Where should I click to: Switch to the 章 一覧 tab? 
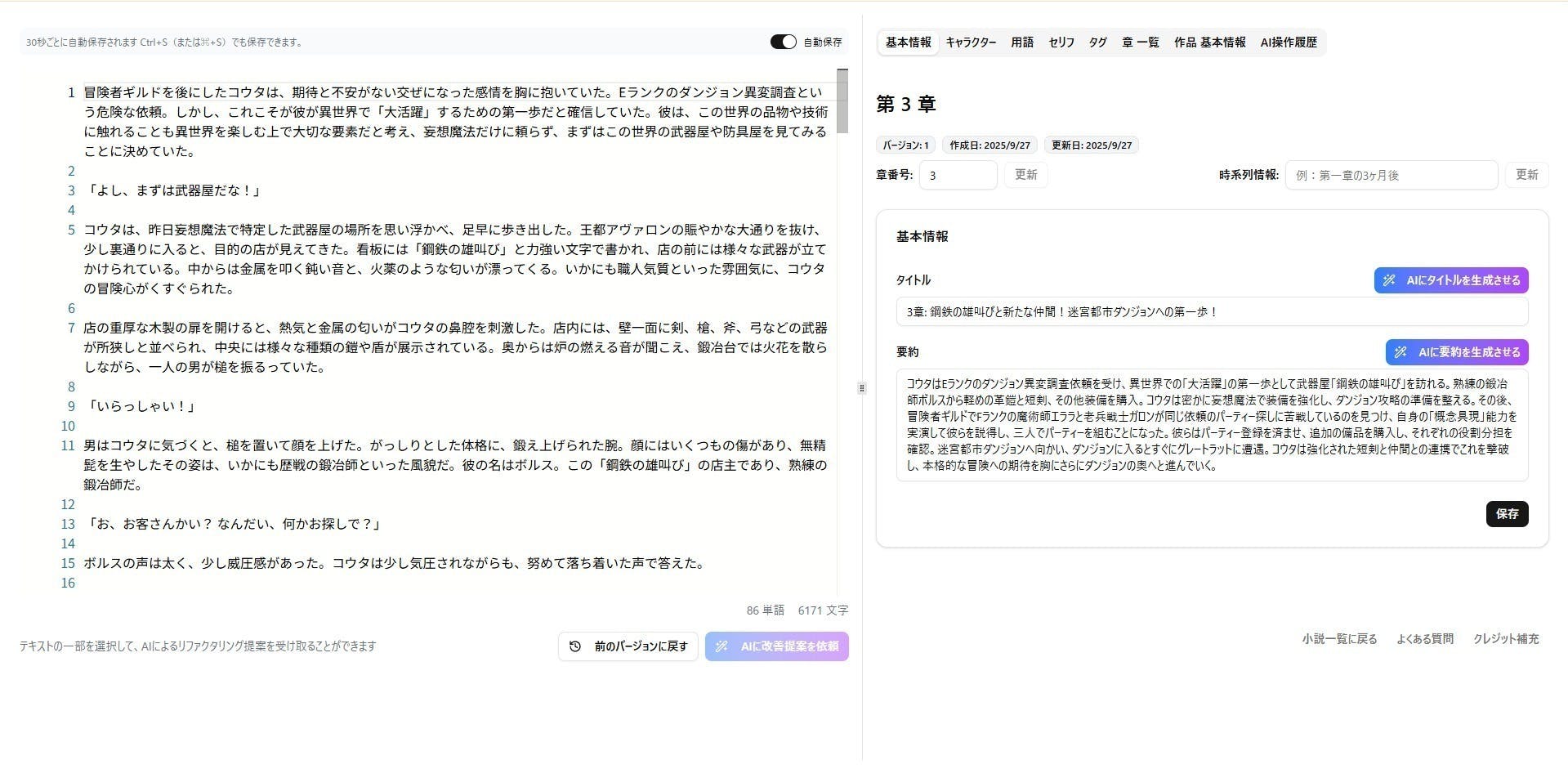point(1140,42)
